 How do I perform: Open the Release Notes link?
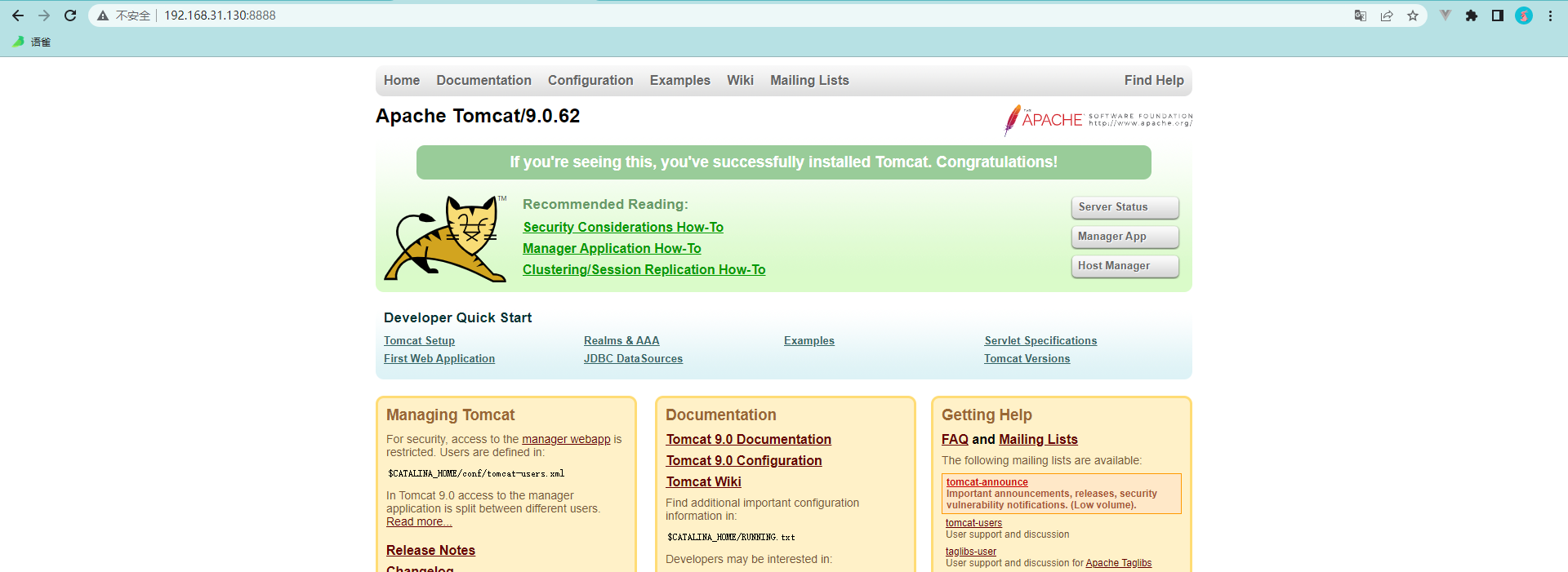point(430,550)
